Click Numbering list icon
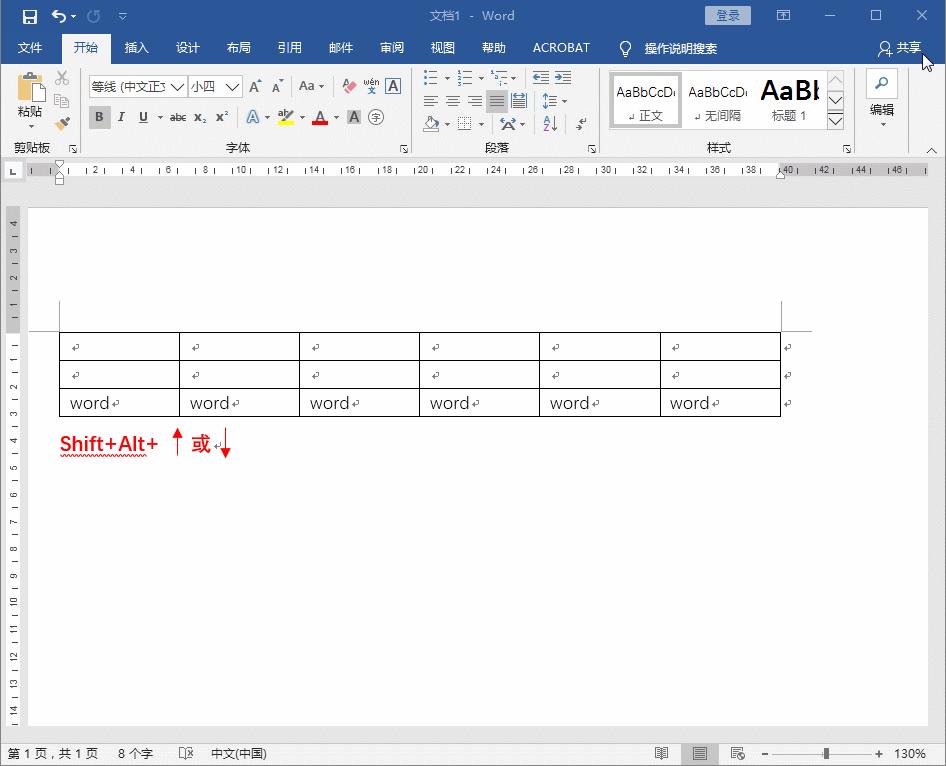946x766 pixels. 465,77
